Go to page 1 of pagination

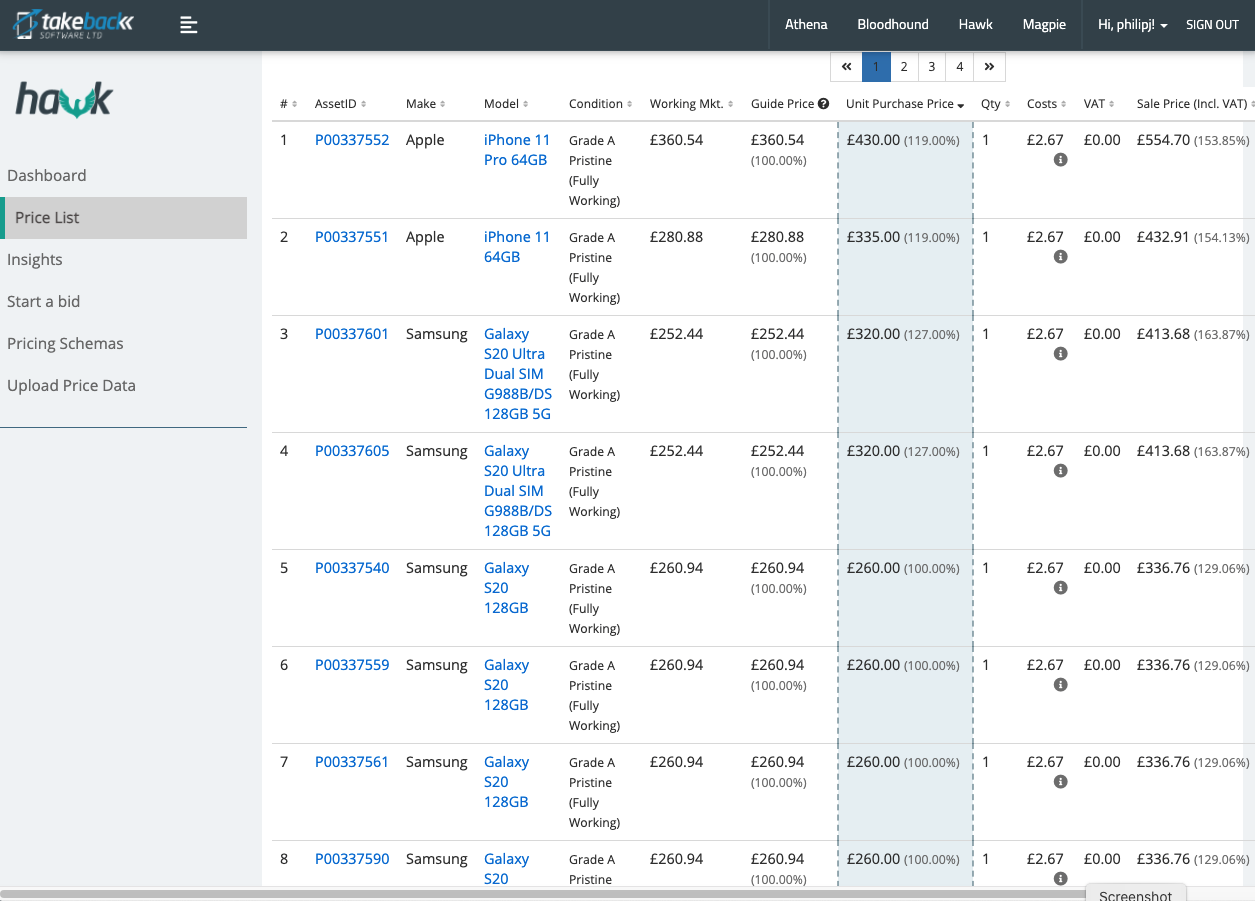(x=876, y=67)
